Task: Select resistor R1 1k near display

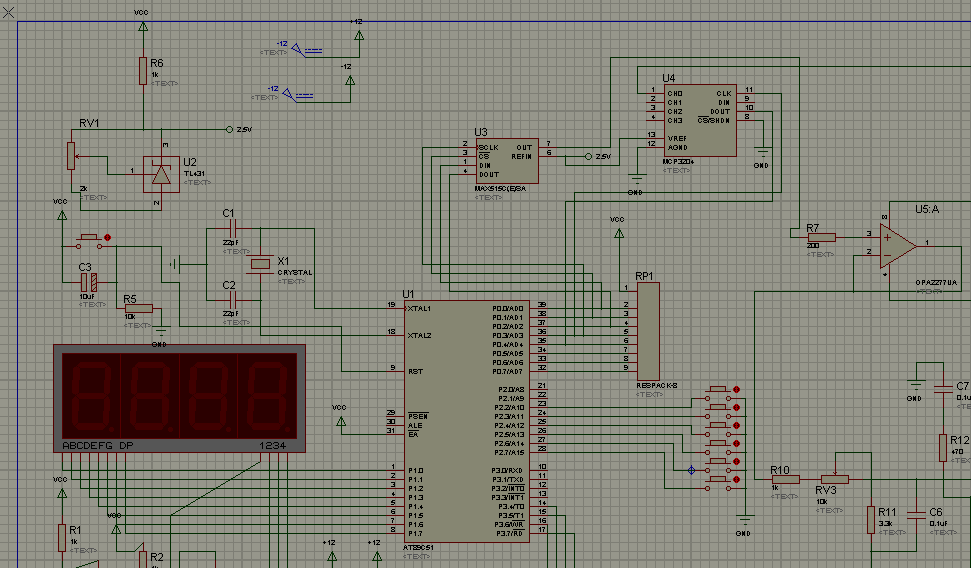Action: [x=62, y=538]
